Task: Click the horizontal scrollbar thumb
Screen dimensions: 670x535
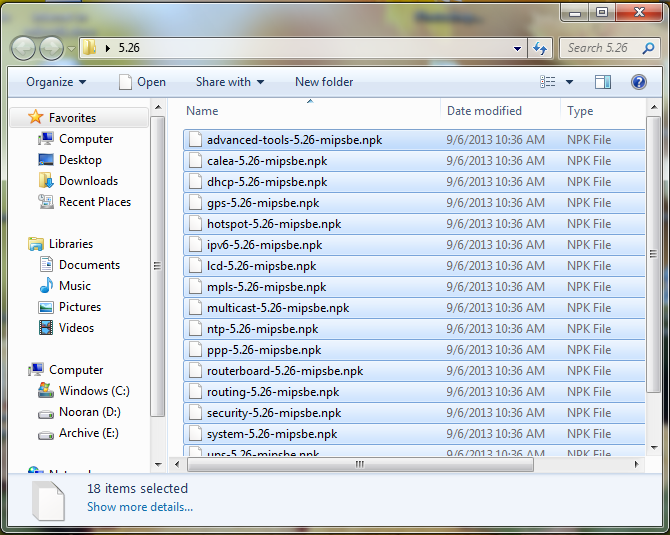Action: pyautogui.click(x=360, y=464)
